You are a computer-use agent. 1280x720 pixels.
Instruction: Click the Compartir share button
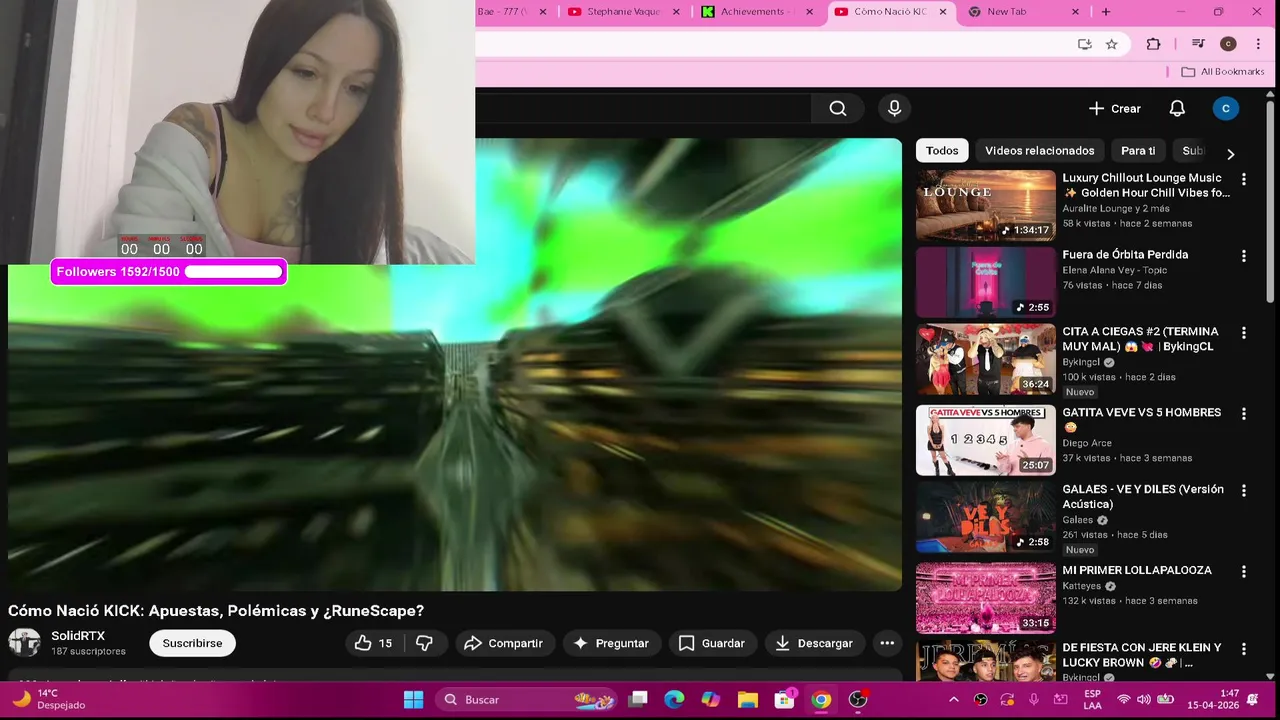(503, 643)
